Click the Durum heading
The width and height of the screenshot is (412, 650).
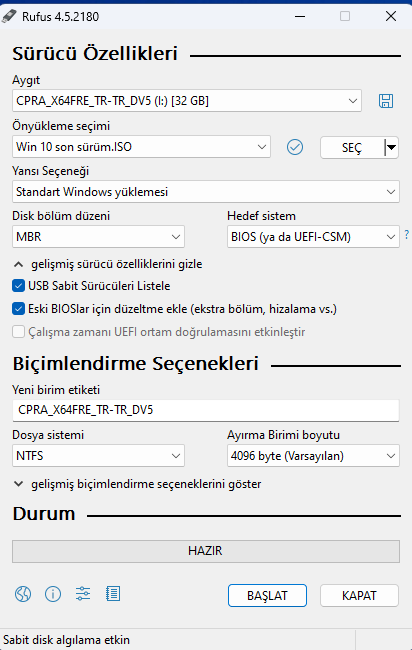click(44, 514)
